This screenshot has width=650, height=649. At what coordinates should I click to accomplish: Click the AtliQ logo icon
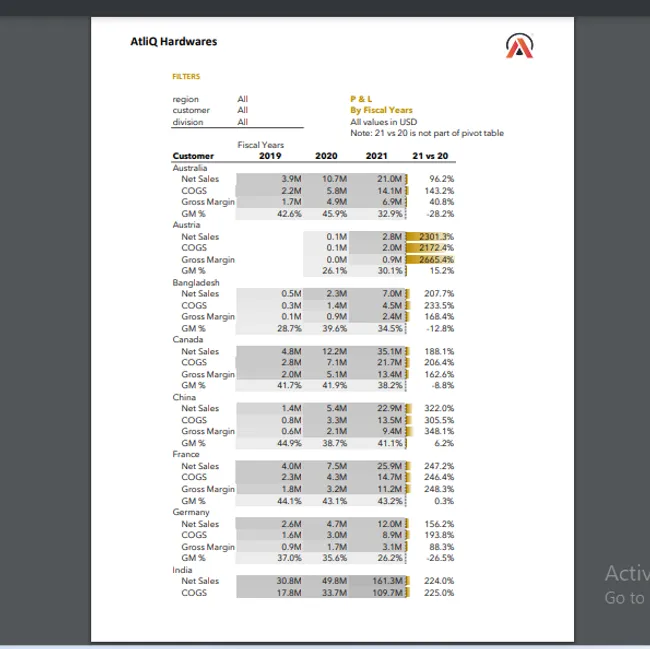[519, 46]
